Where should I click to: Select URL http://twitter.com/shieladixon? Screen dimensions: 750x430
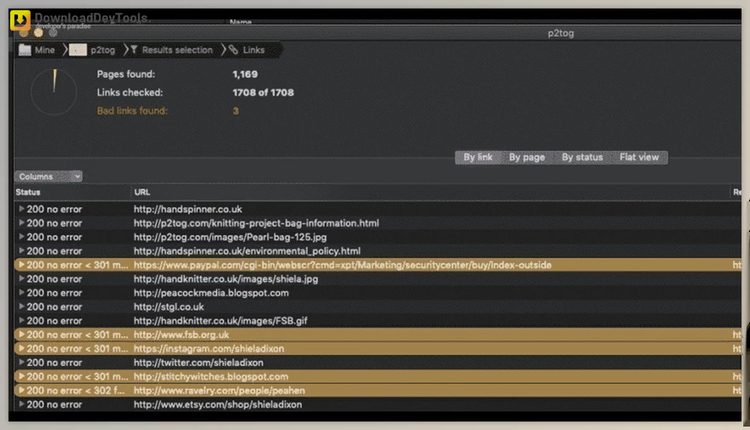pyautogui.click(x=199, y=363)
